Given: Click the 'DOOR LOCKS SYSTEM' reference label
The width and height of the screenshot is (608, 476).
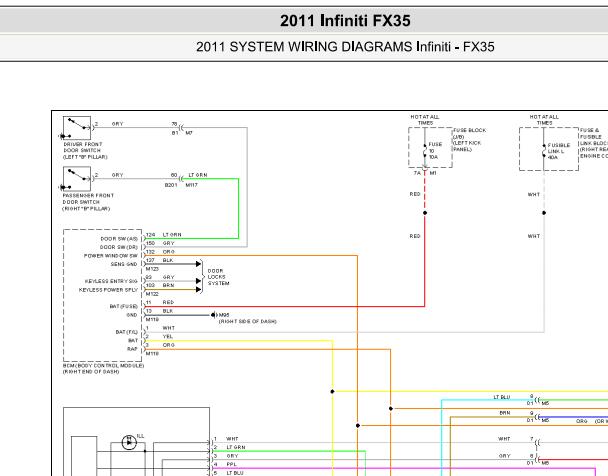Looking at the screenshot, I should pyautogui.click(x=218, y=277).
